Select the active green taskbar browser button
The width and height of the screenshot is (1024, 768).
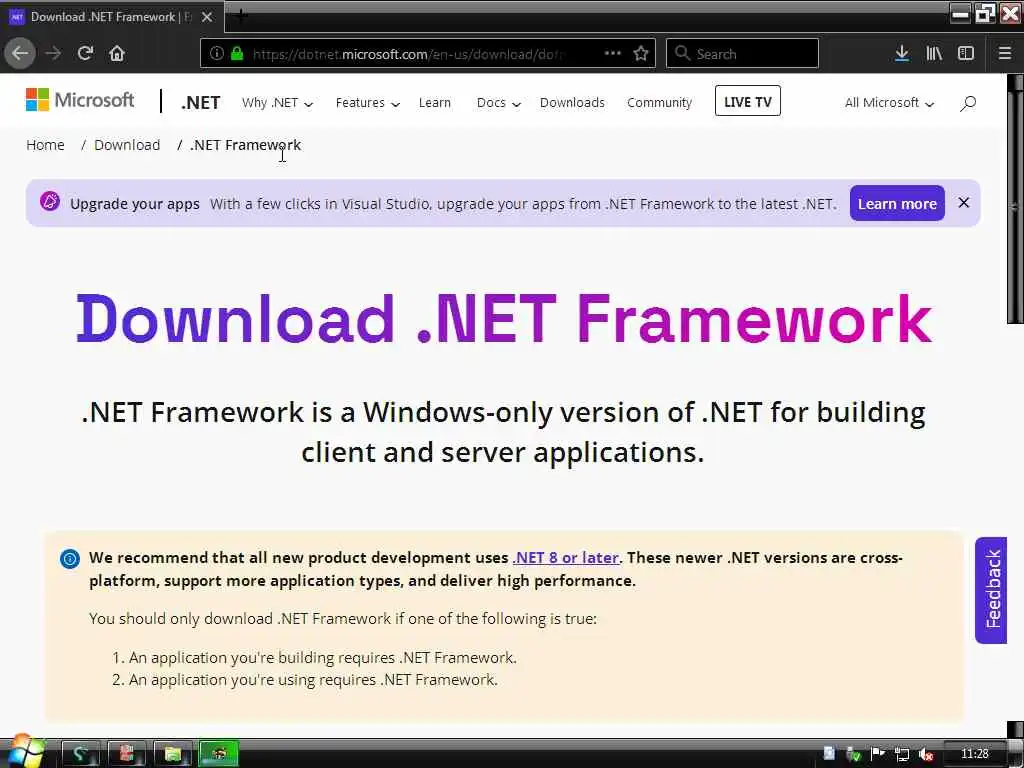[x=218, y=754]
